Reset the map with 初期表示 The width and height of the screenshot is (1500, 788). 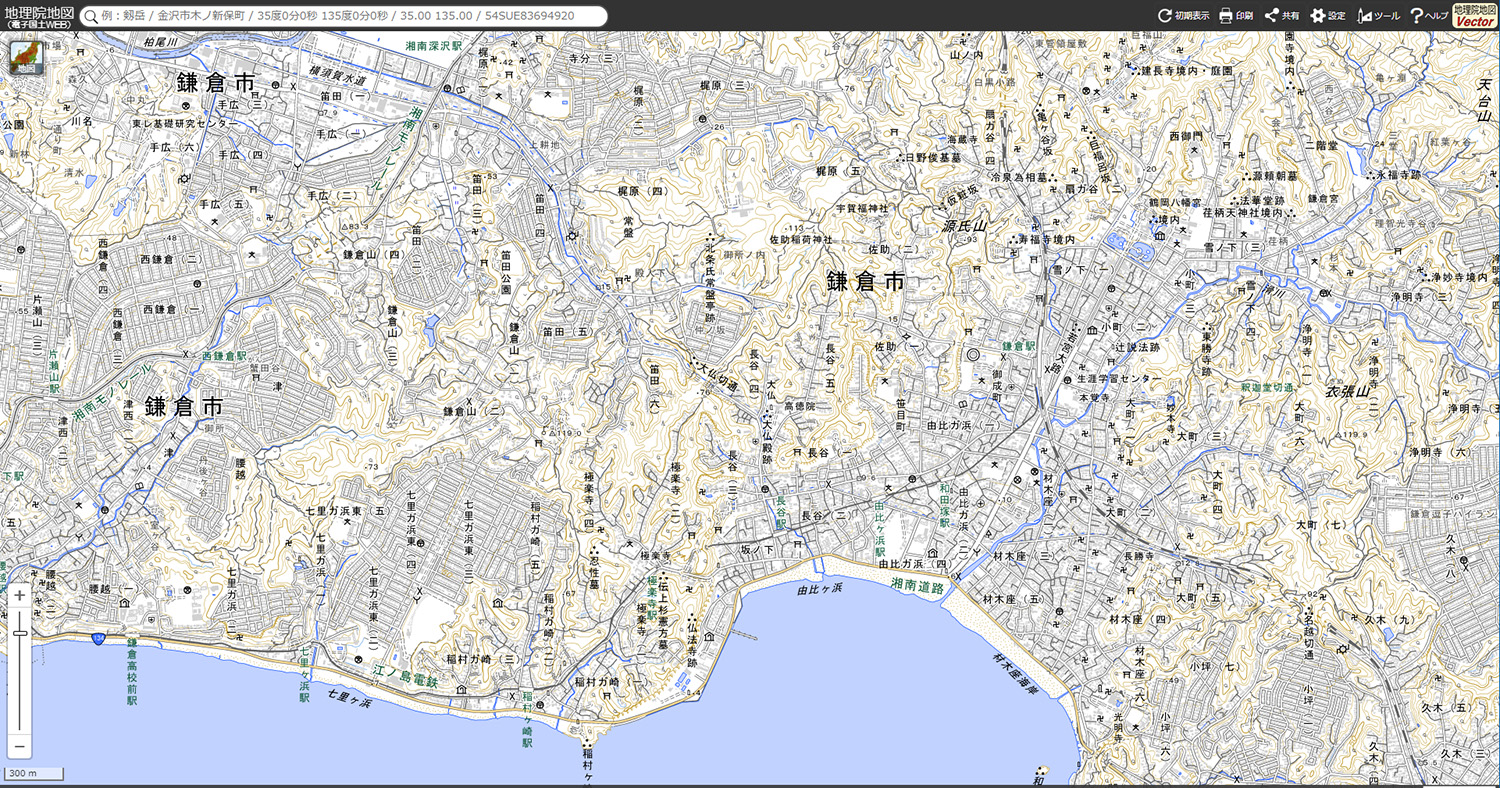click(1183, 16)
